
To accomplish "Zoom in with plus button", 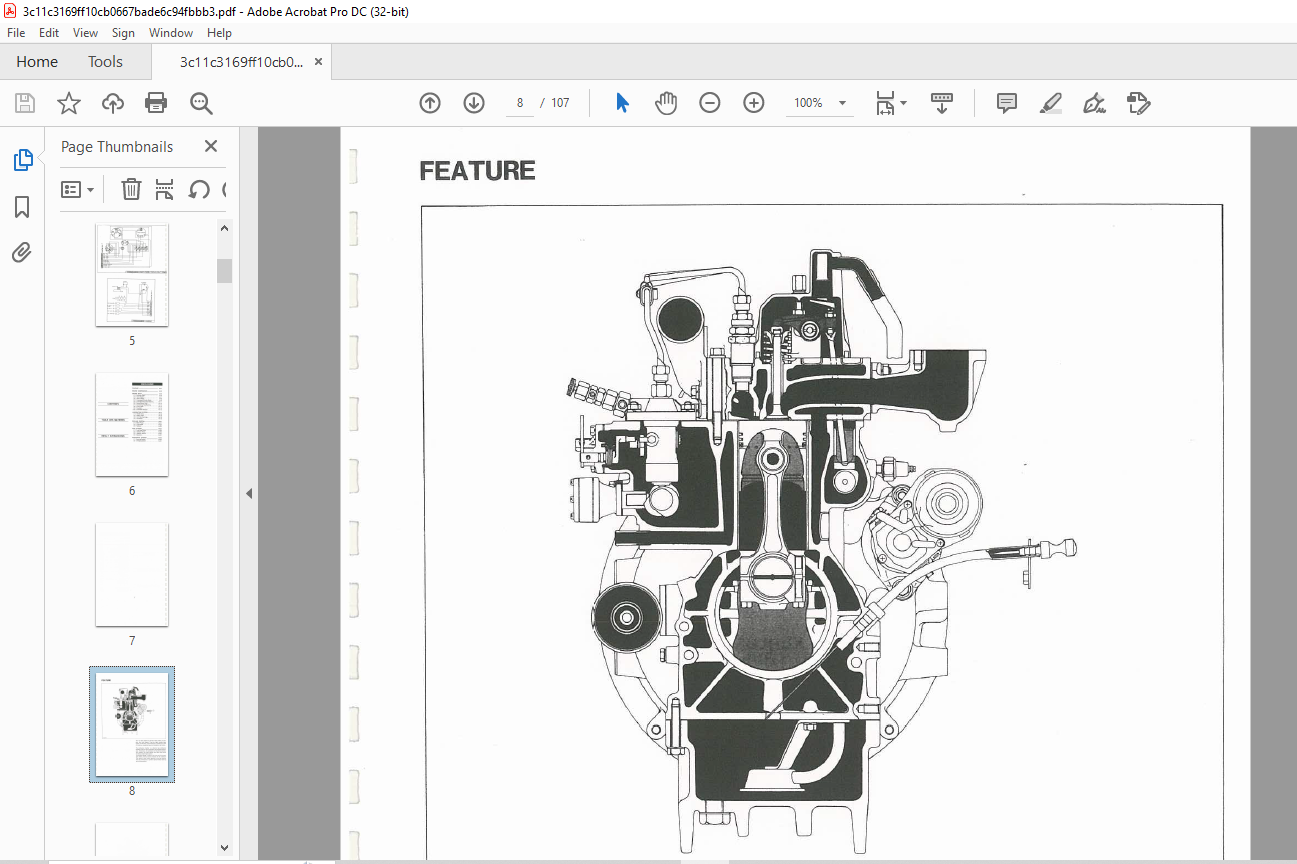I will [x=754, y=103].
